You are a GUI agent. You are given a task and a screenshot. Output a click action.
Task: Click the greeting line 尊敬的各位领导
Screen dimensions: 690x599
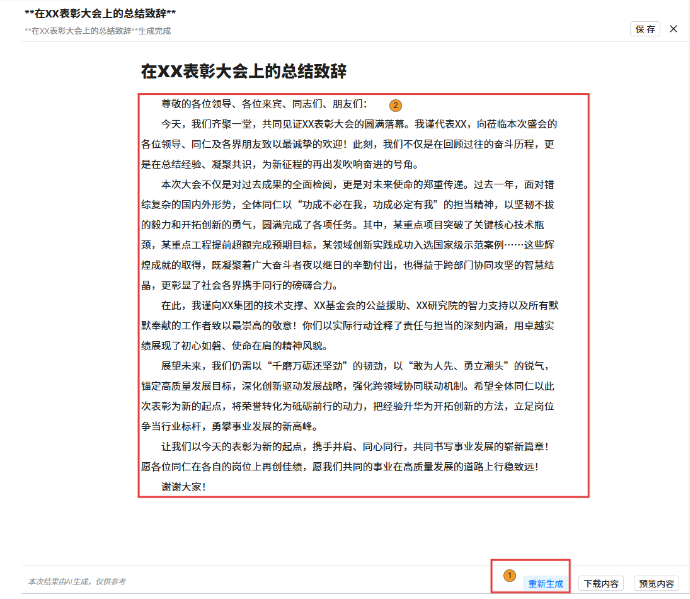(x=263, y=104)
